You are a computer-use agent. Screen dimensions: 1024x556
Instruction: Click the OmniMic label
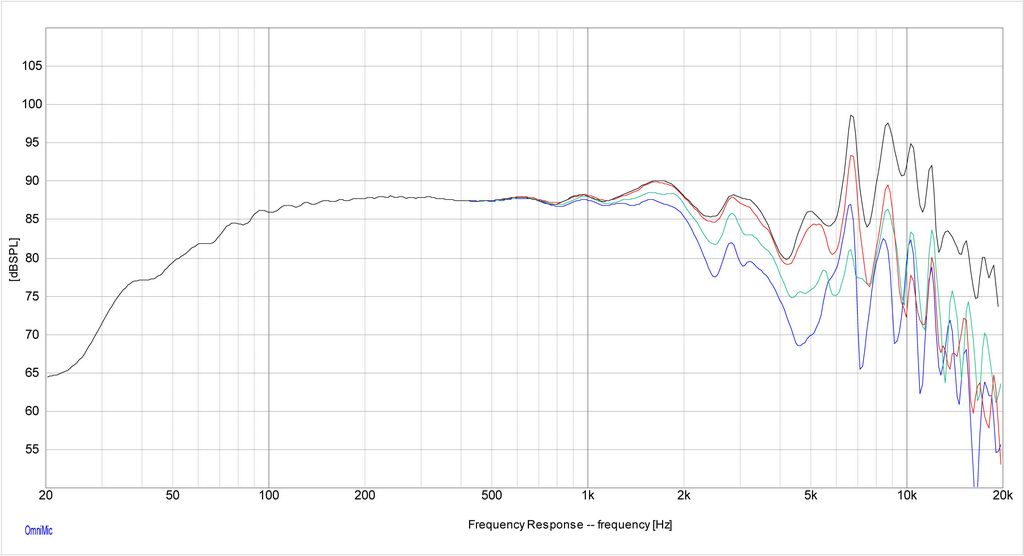[38, 531]
